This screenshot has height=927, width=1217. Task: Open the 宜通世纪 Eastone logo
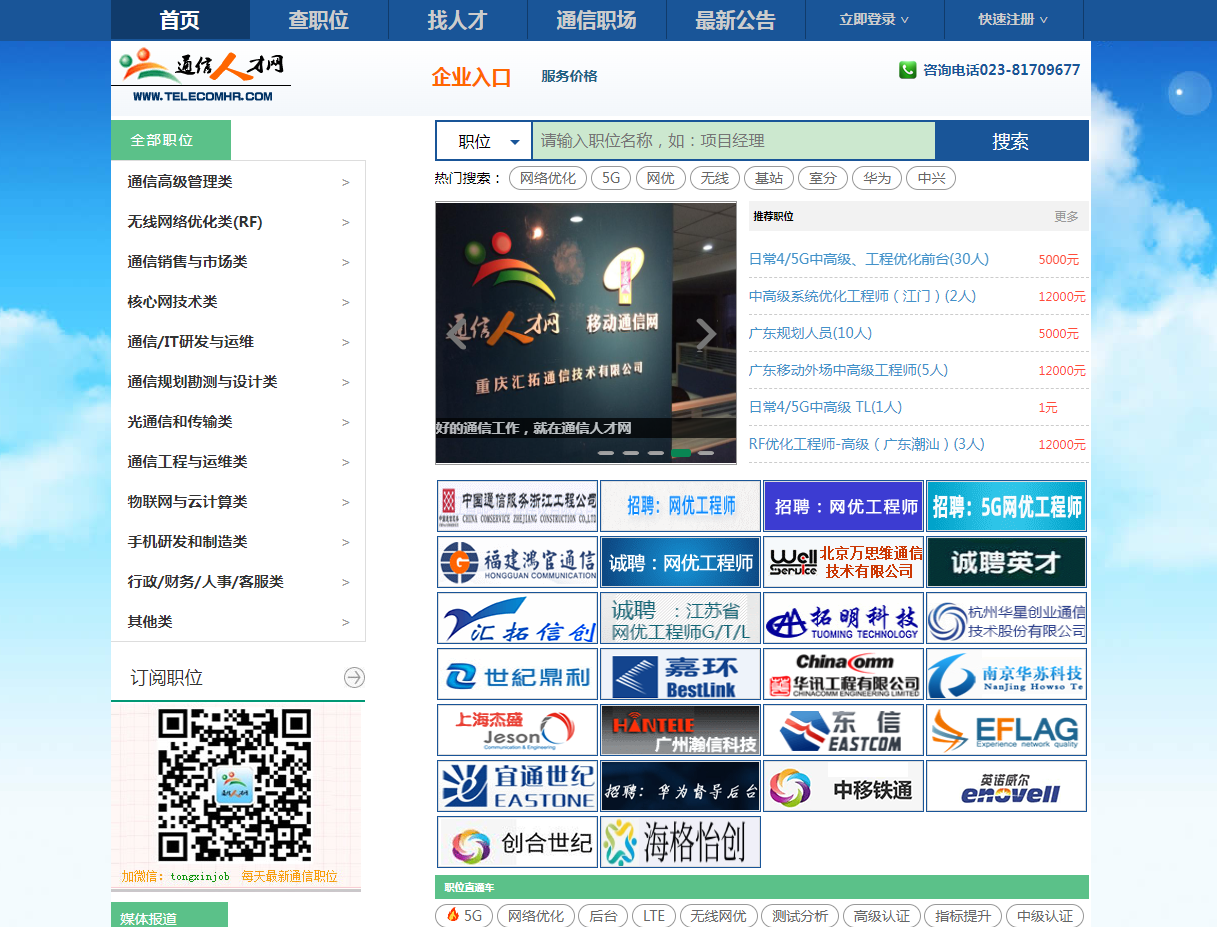(x=517, y=786)
